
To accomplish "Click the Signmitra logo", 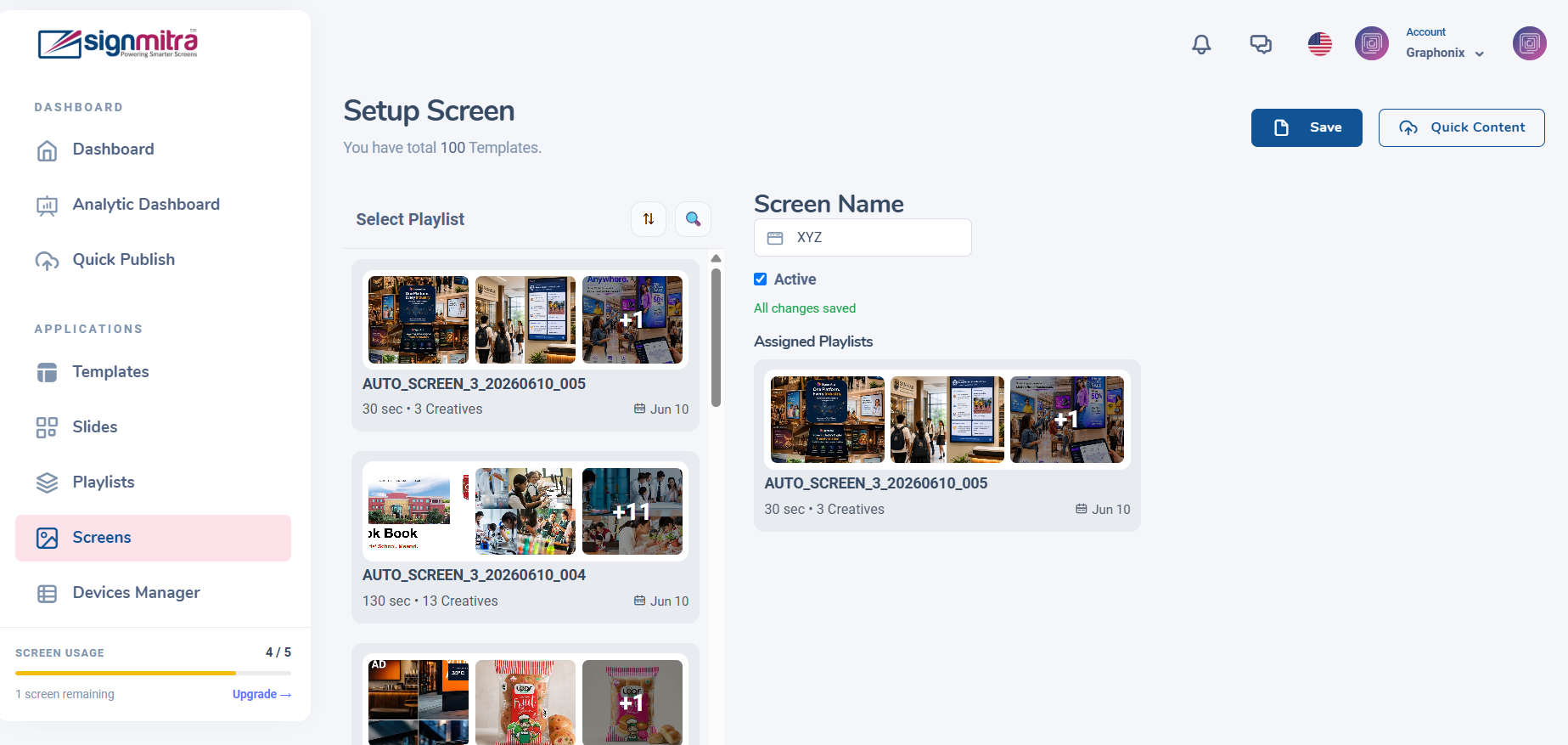I will [117, 43].
